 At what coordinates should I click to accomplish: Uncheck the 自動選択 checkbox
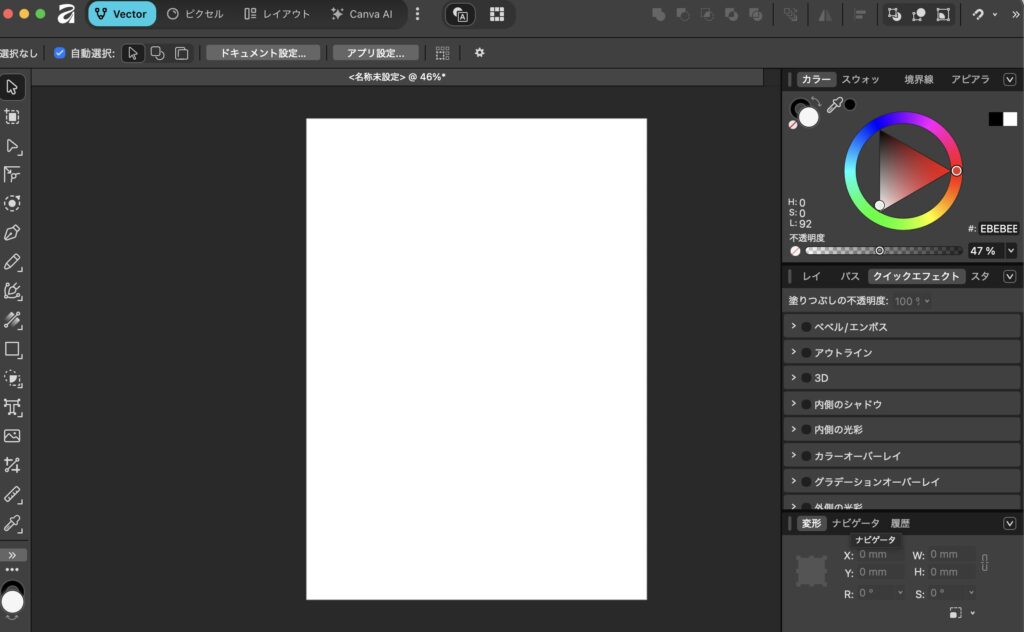tap(59, 53)
